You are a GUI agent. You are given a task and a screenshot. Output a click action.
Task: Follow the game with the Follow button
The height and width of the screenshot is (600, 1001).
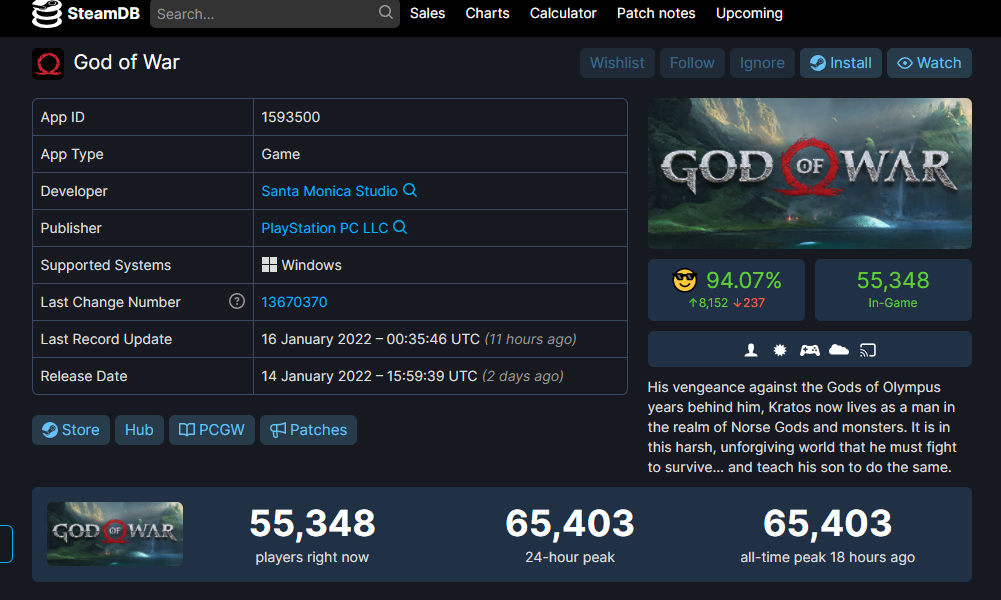[692, 63]
